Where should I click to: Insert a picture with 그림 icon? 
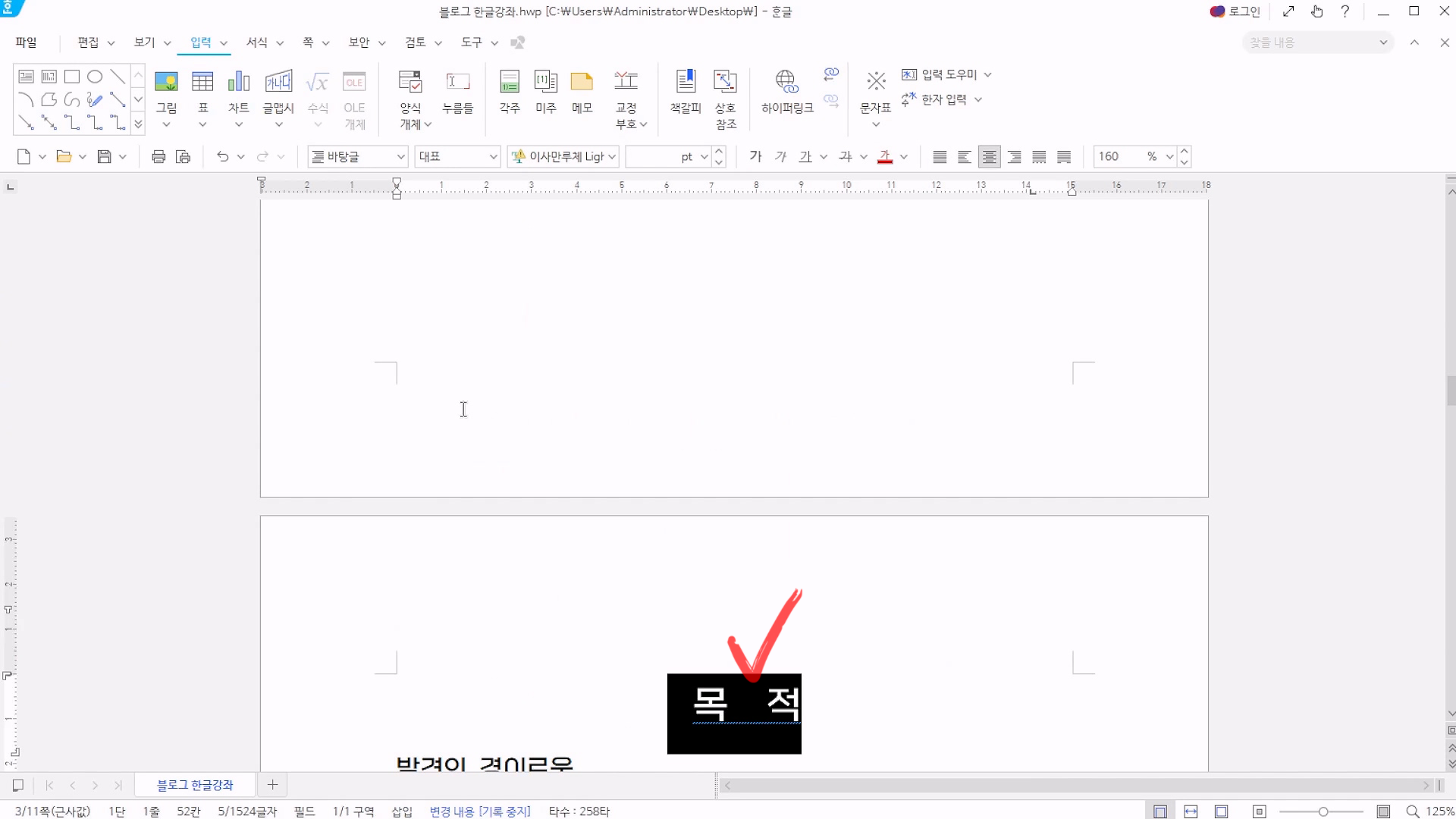point(166,82)
